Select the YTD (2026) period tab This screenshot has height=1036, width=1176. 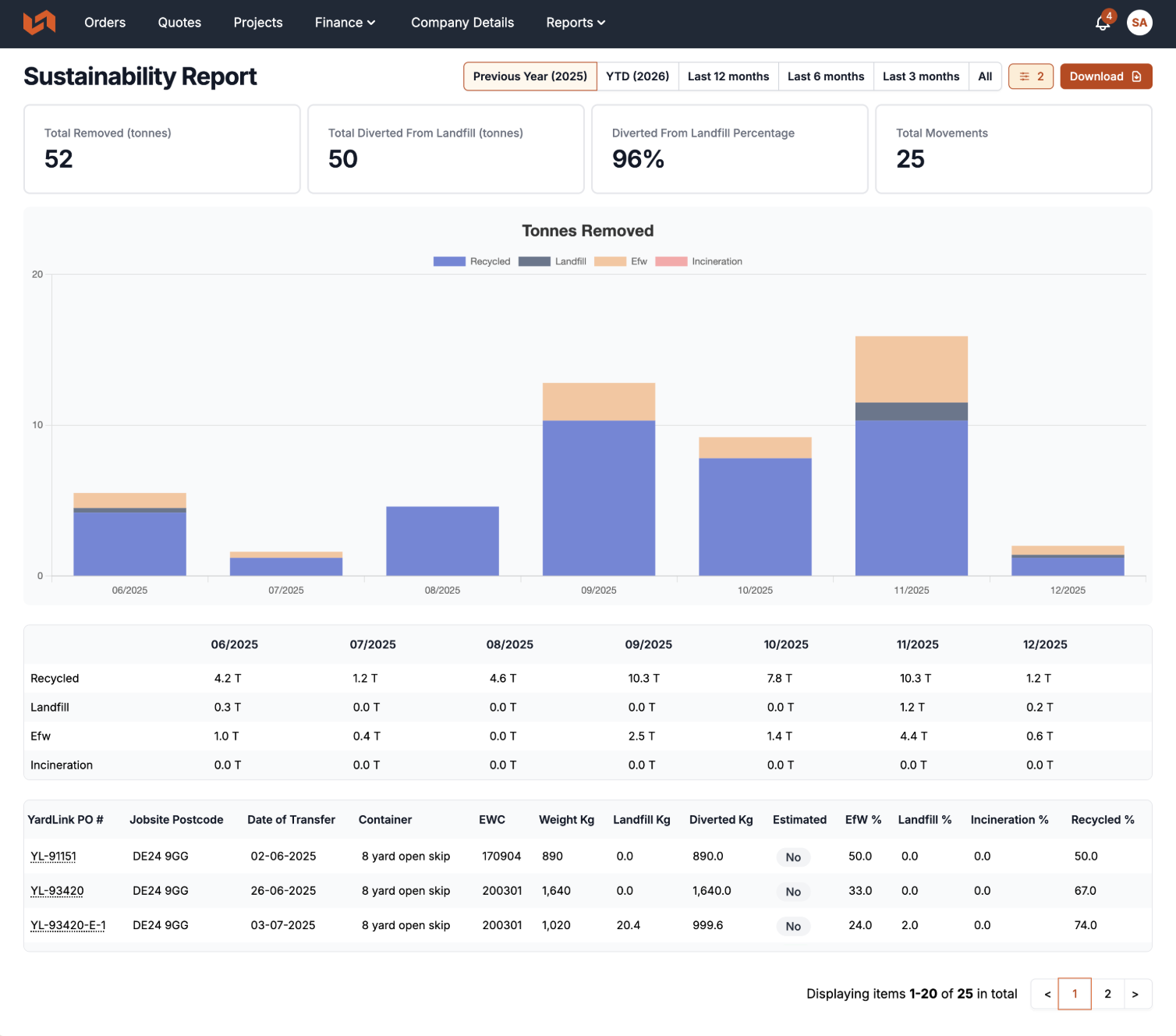pyautogui.click(x=637, y=76)
